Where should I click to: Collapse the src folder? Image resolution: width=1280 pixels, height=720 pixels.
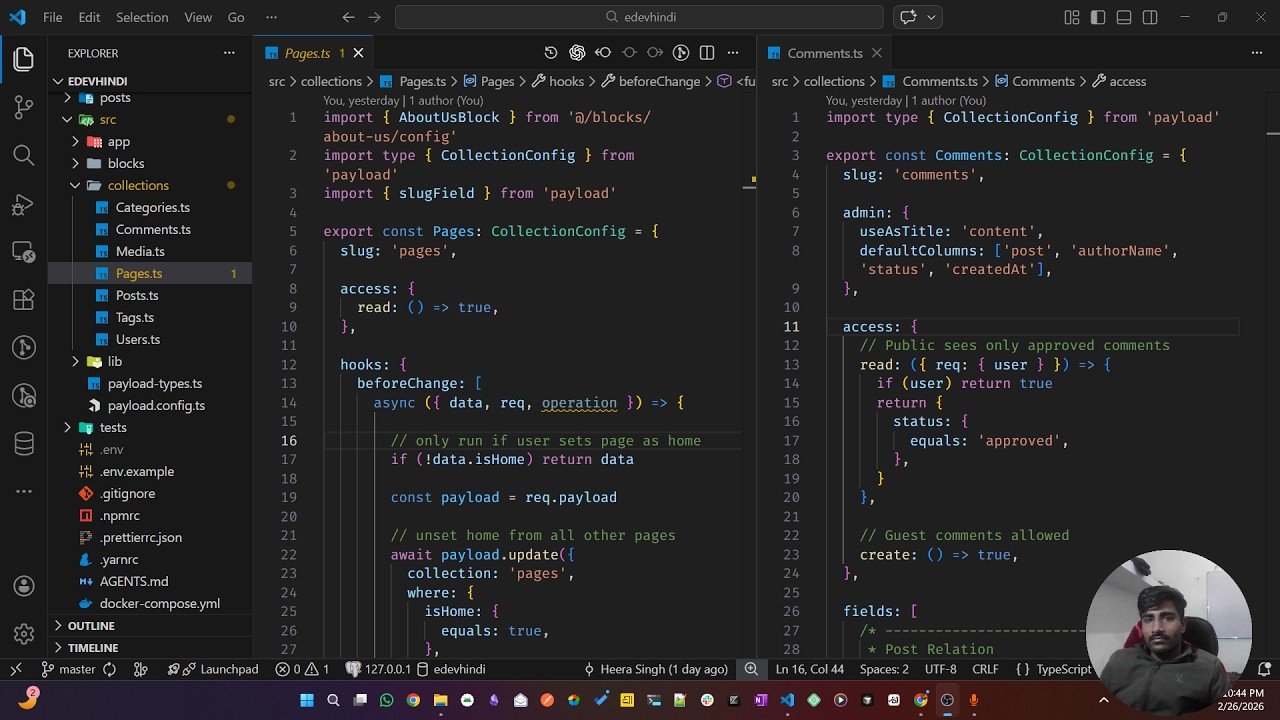[150, 119]
